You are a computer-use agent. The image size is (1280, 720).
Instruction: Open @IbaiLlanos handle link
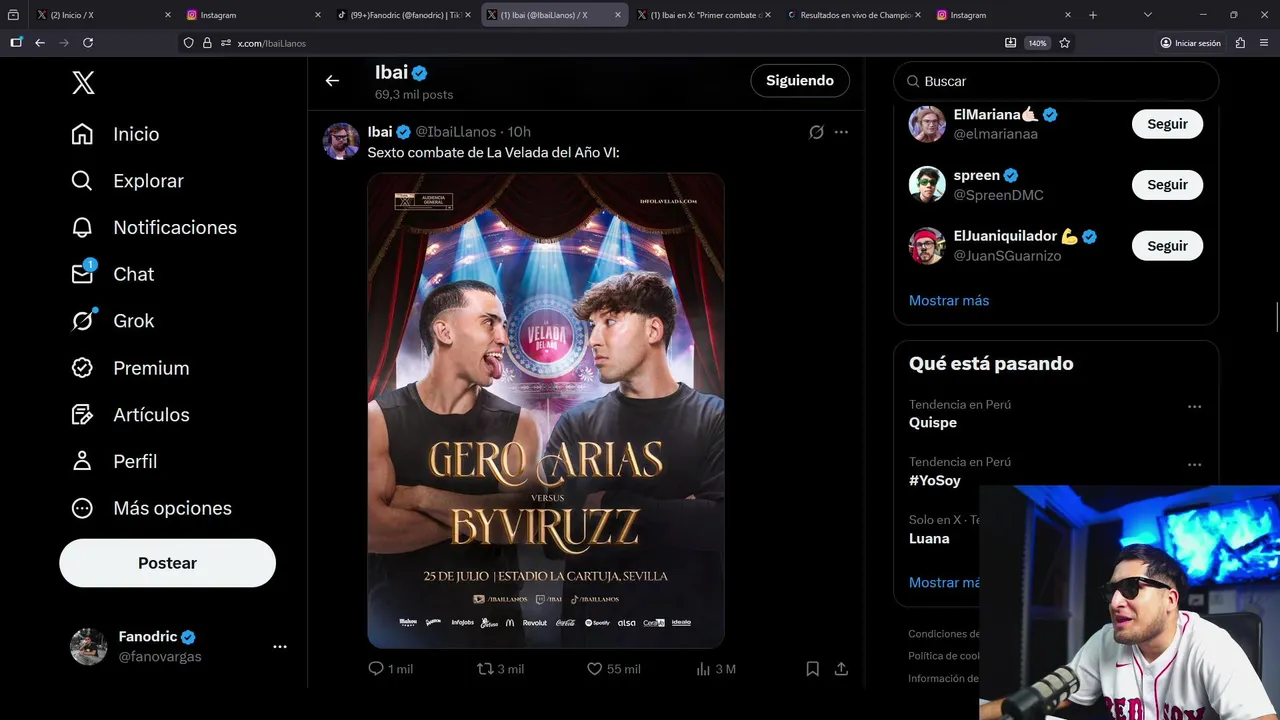(x=456, y=132)
